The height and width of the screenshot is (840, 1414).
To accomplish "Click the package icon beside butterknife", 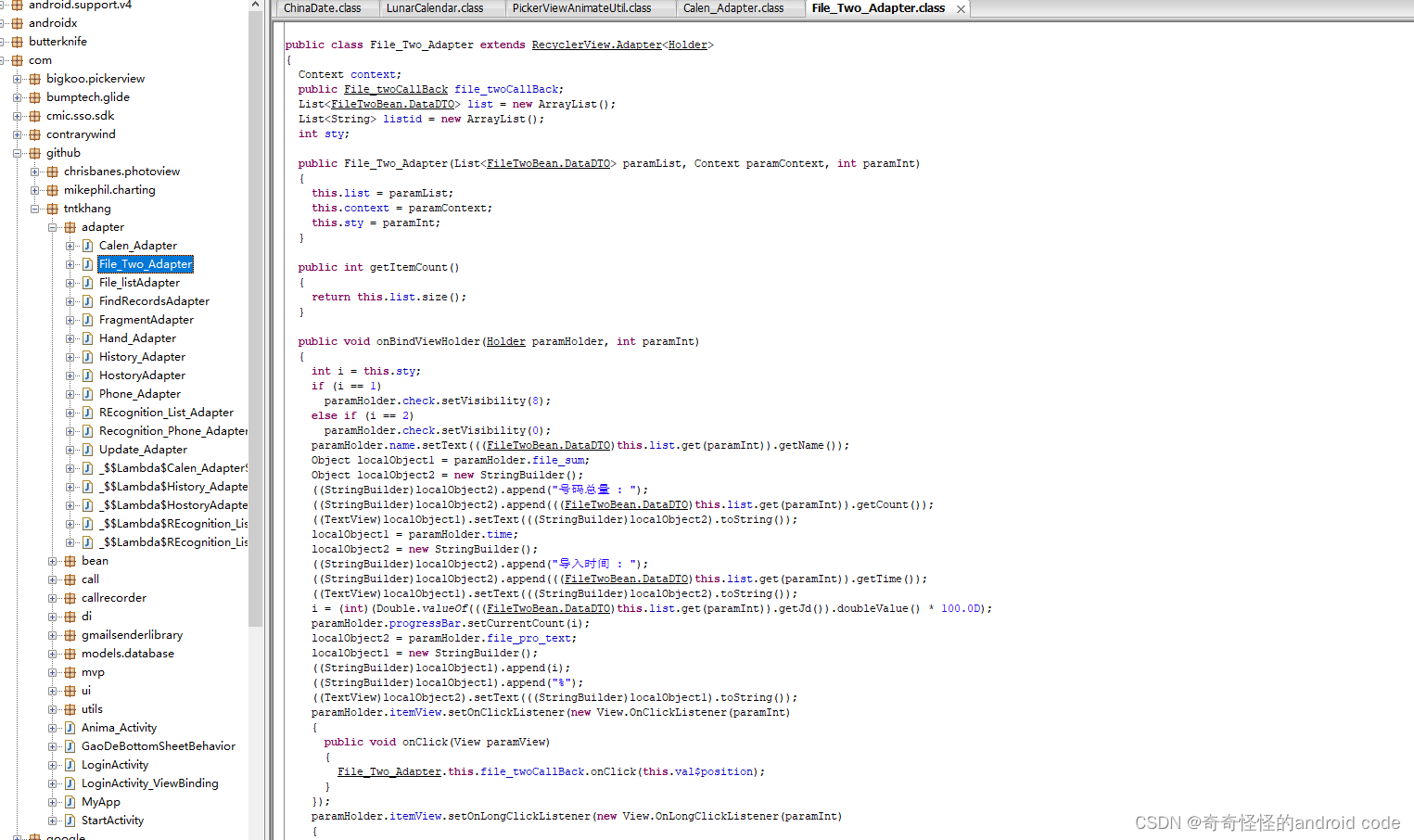I will pos(17,42).
